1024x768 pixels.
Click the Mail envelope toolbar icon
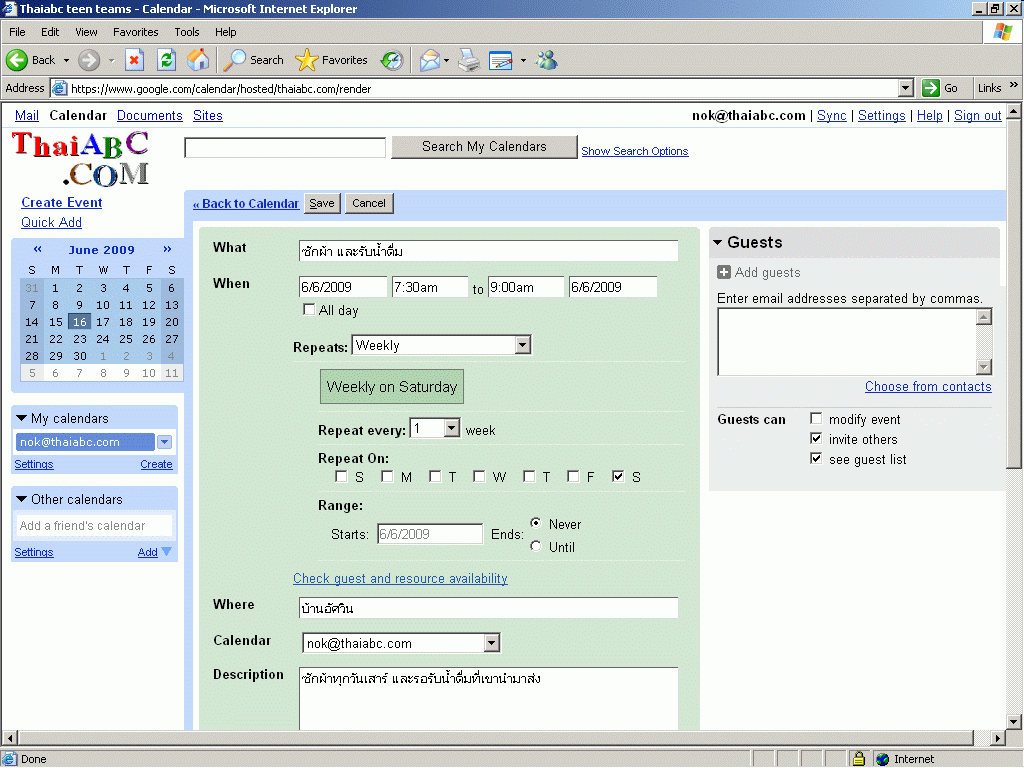(429, 60)
